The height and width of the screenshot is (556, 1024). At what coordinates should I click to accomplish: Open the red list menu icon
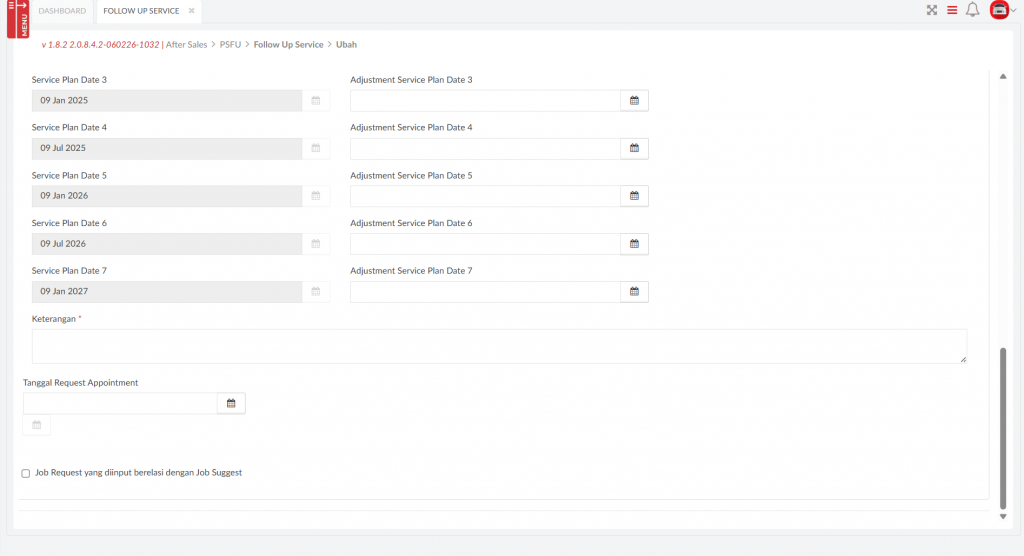[x=952, y=10]
